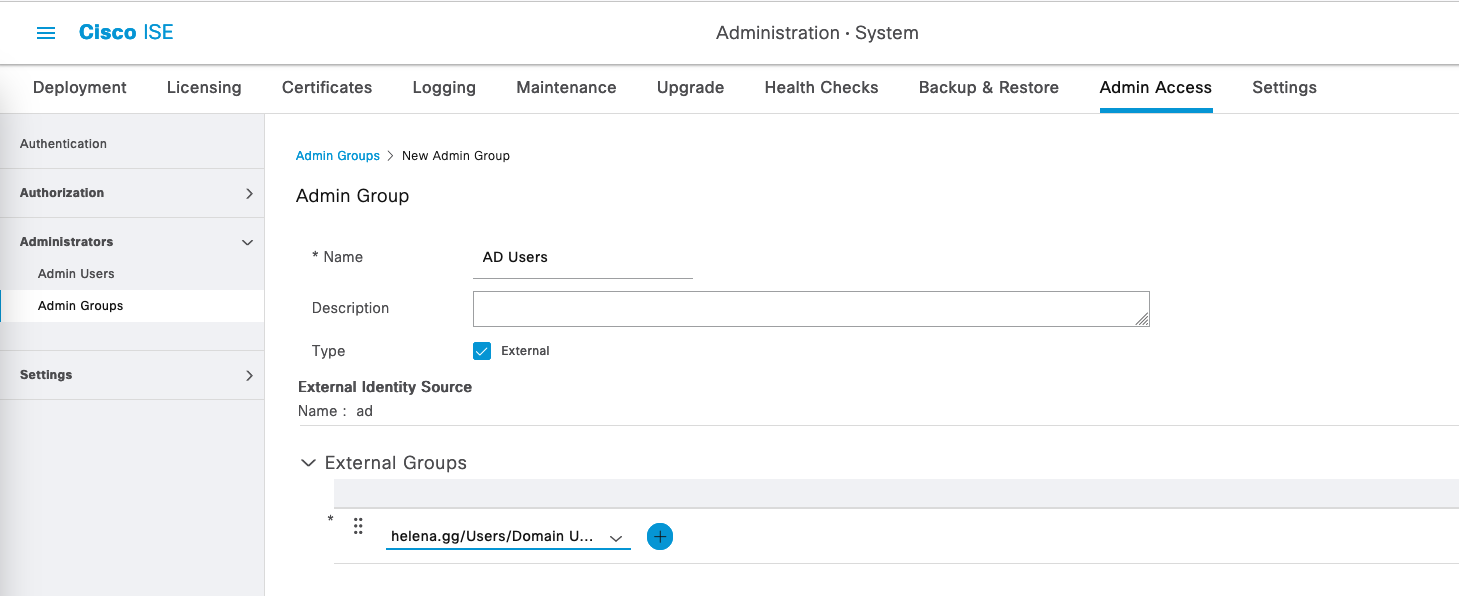Open the helena.gg/Users/Domain group dropdown
This screenshot has width=1459, height=596.
click(x=508, y=537)
